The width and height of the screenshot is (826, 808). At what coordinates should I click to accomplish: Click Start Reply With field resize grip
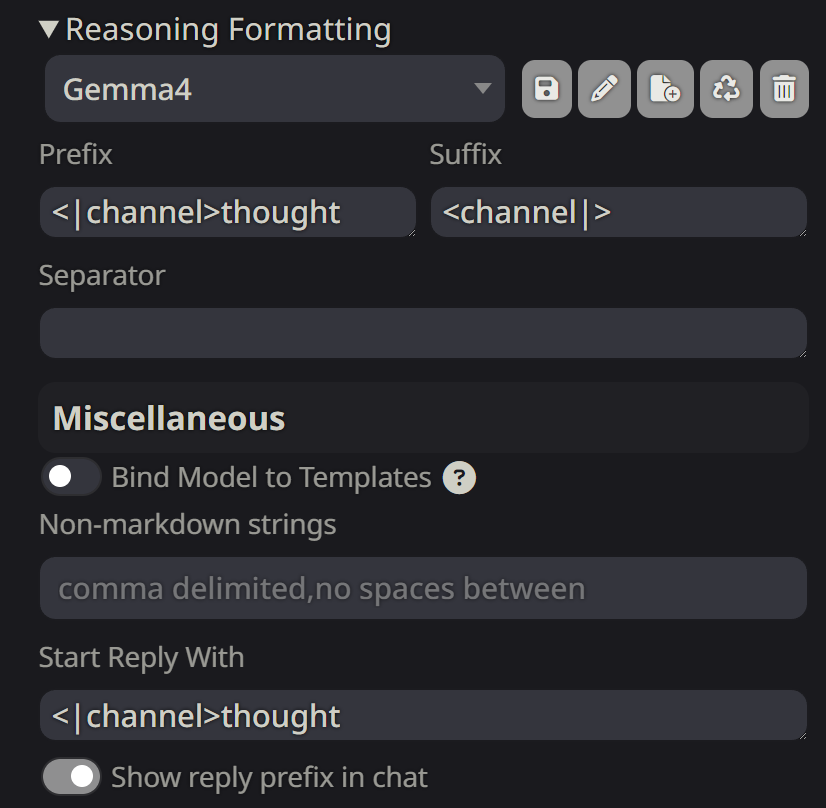click(x=801, y=736)
